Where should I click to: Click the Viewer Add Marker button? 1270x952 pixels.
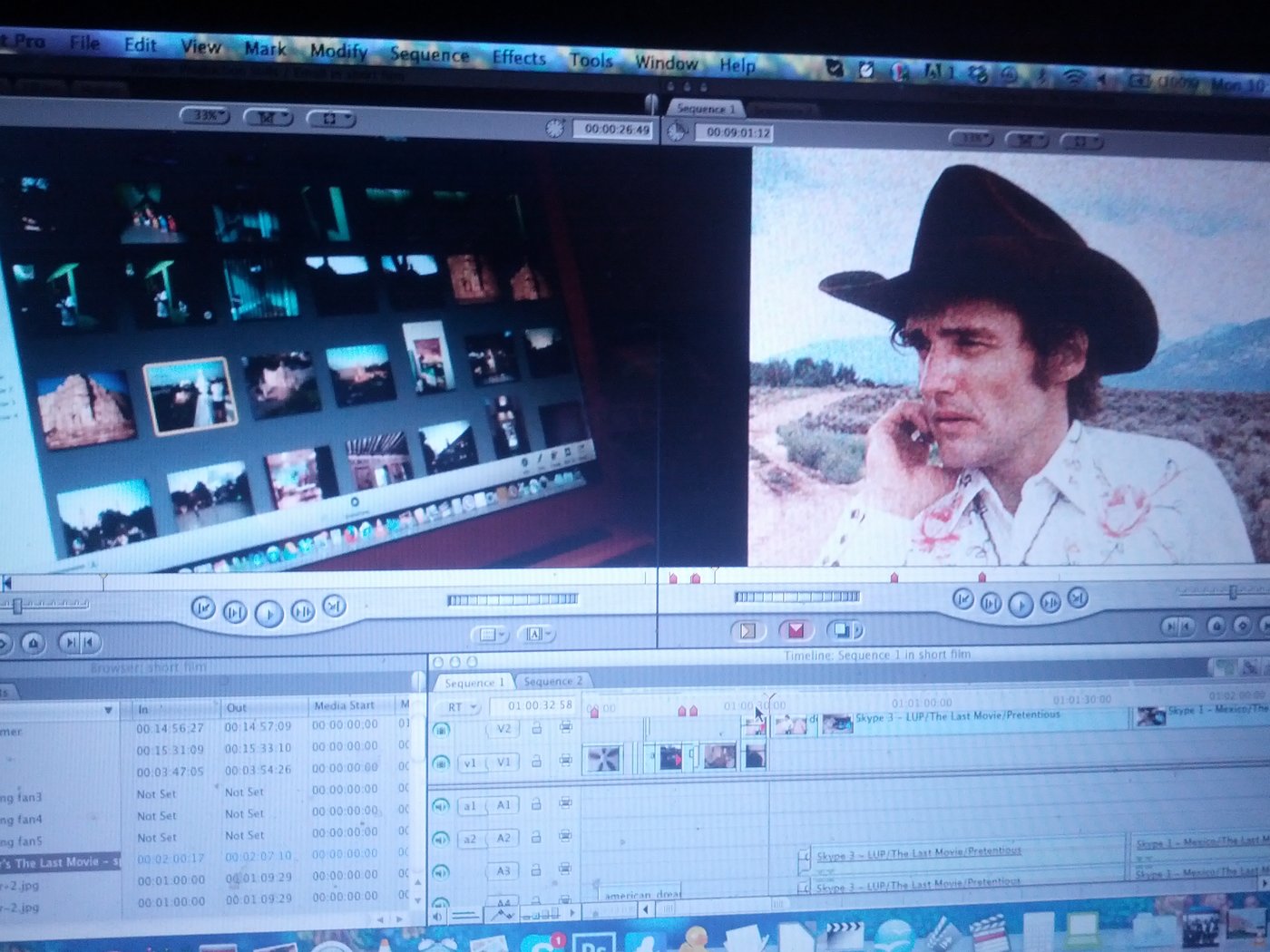click(x=33, y=643)
